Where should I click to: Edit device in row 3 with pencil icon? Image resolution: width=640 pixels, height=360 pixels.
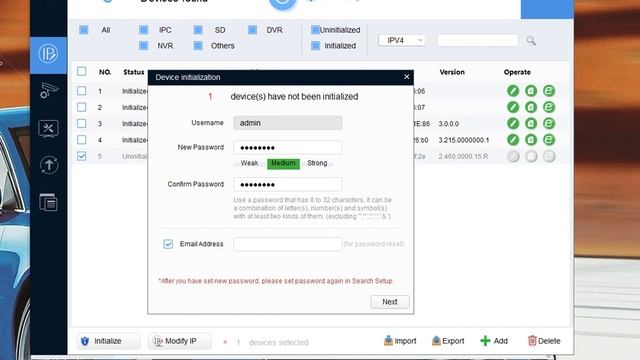click(513, 123)
